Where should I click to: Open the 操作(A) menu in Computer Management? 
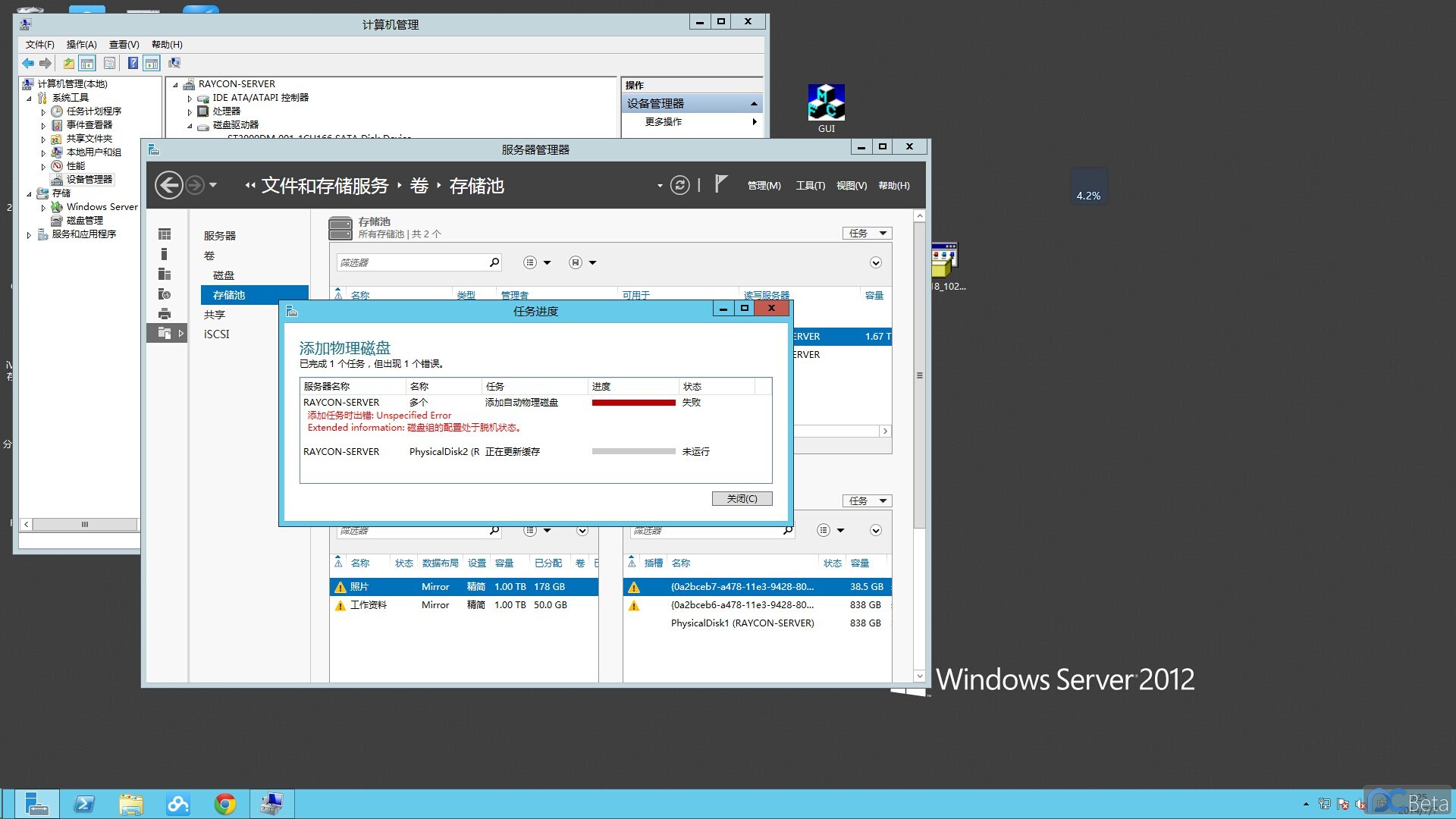tap(80, 44)
